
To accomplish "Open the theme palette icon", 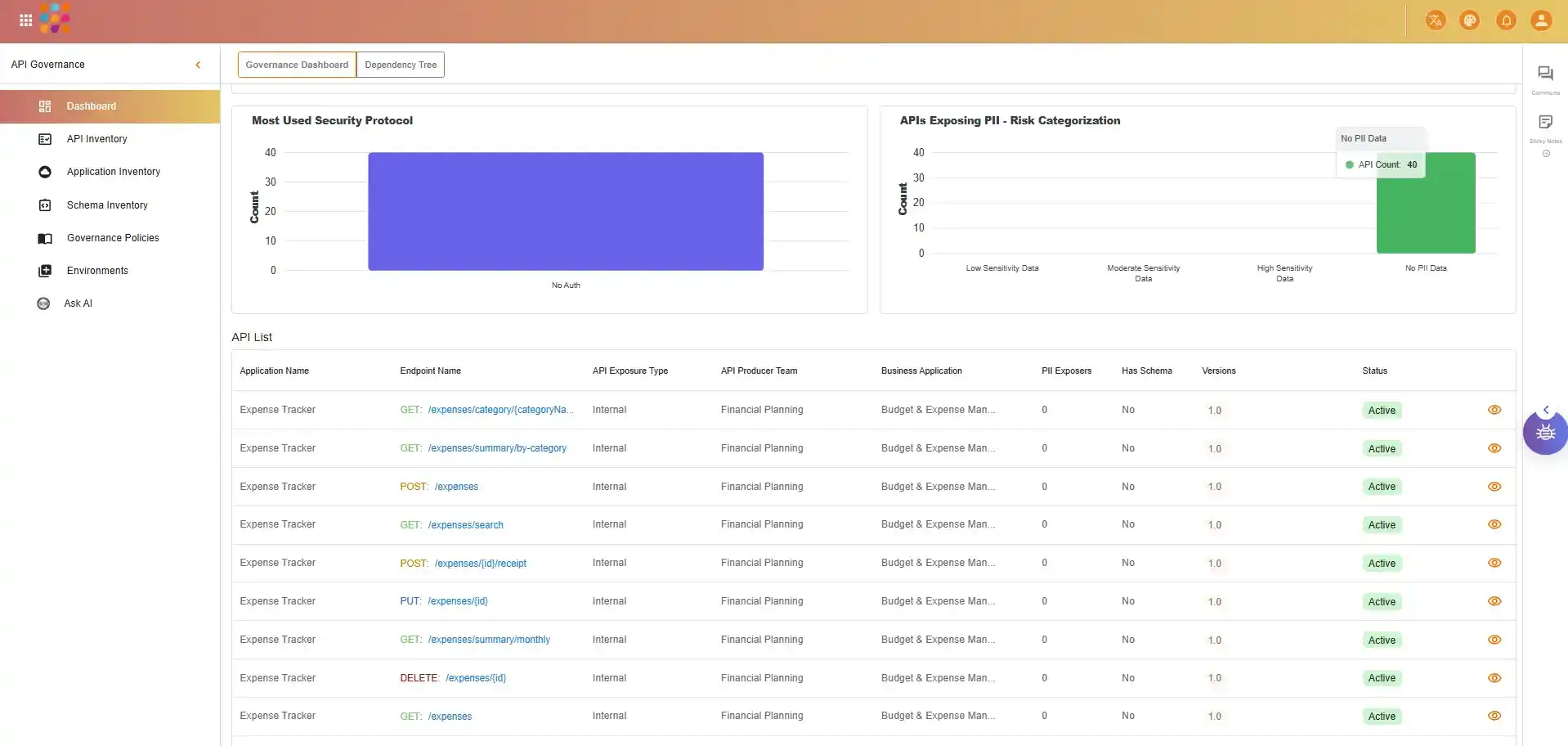I will click(x=1469, y=20).
